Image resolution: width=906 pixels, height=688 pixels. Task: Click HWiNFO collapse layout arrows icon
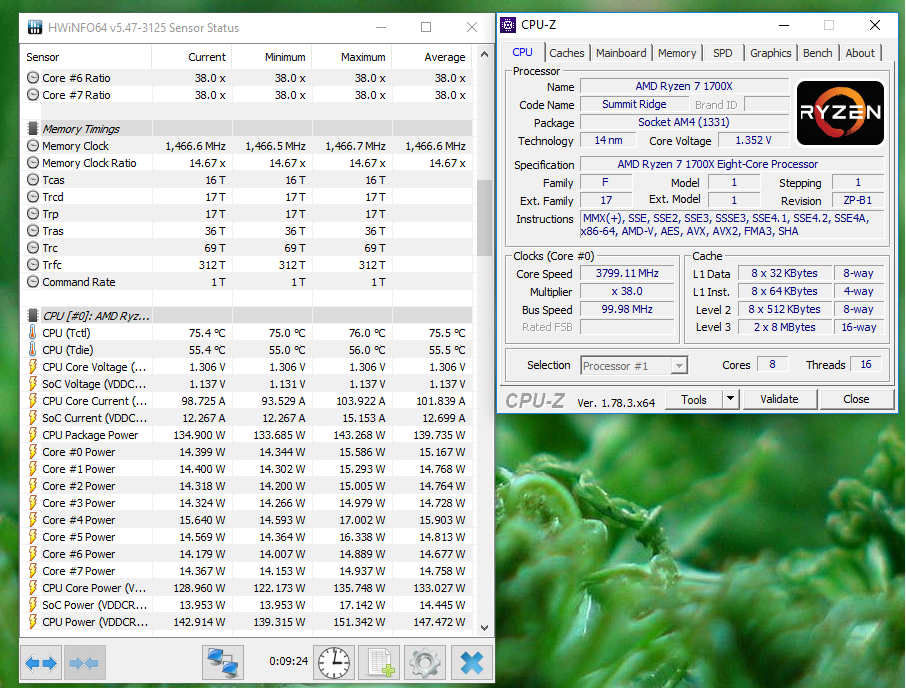84,663
